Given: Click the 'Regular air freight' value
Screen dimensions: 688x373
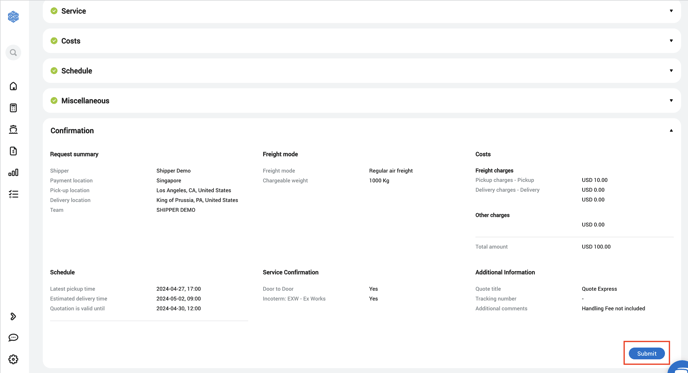Looking at the screenshot, I should [391, 171].
